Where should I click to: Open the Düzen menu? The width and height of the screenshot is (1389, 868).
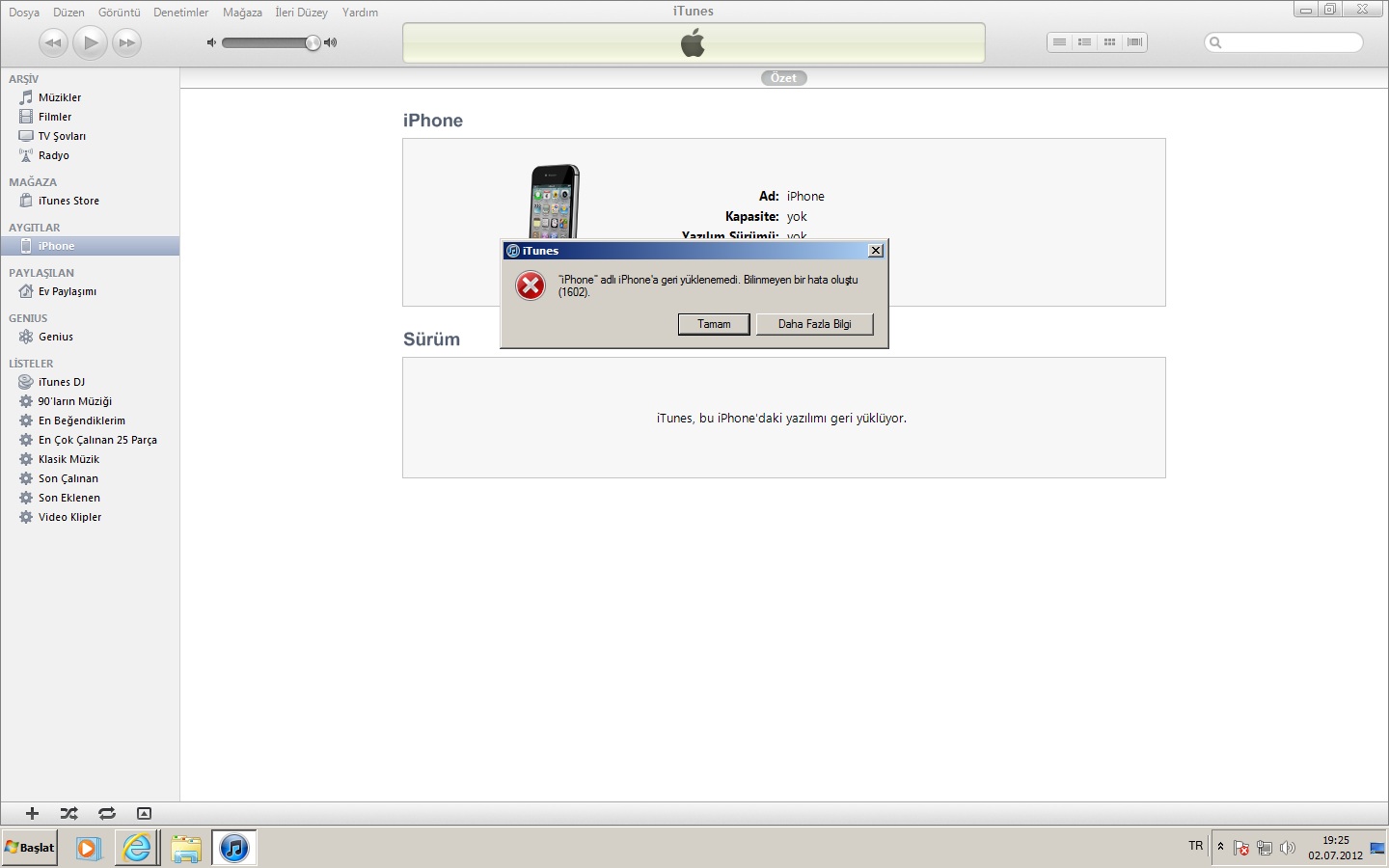click(x=68, y=13)
